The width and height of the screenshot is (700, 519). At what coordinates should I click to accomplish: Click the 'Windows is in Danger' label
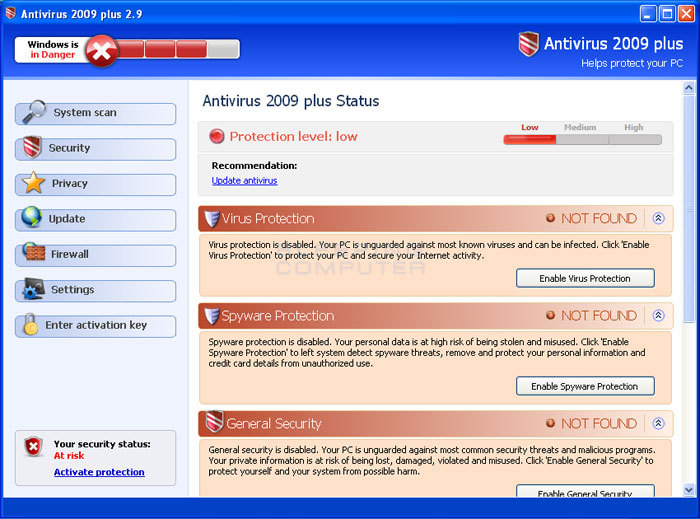(53, 50)
